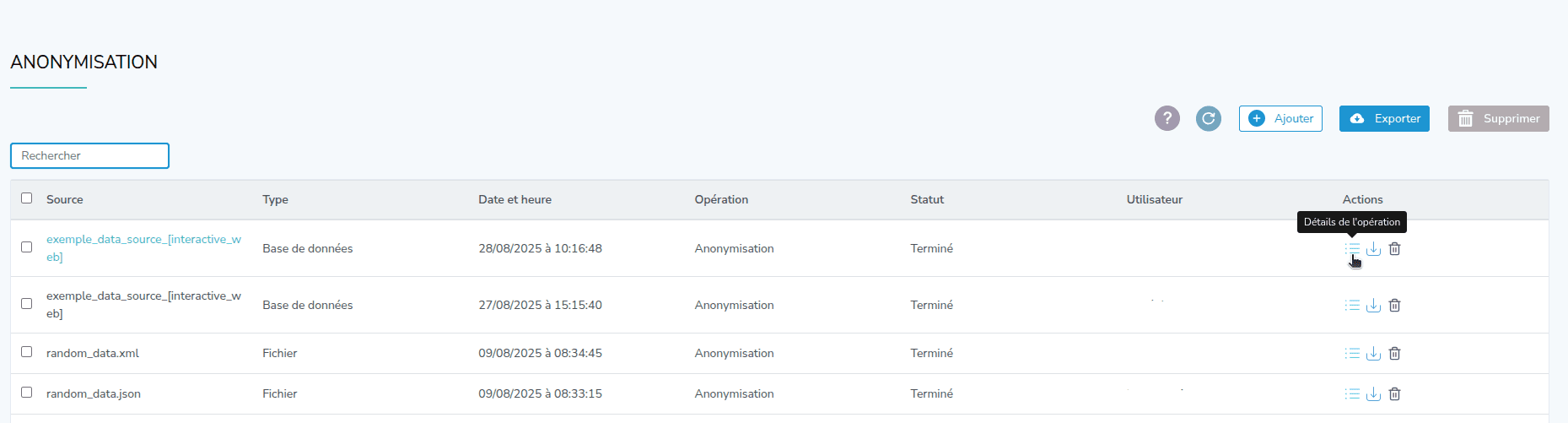Click the refresh list icon
Image resolution: width=1568 pixels, height=423 pixels.
pyautogui.click(x=1208, y=119)
